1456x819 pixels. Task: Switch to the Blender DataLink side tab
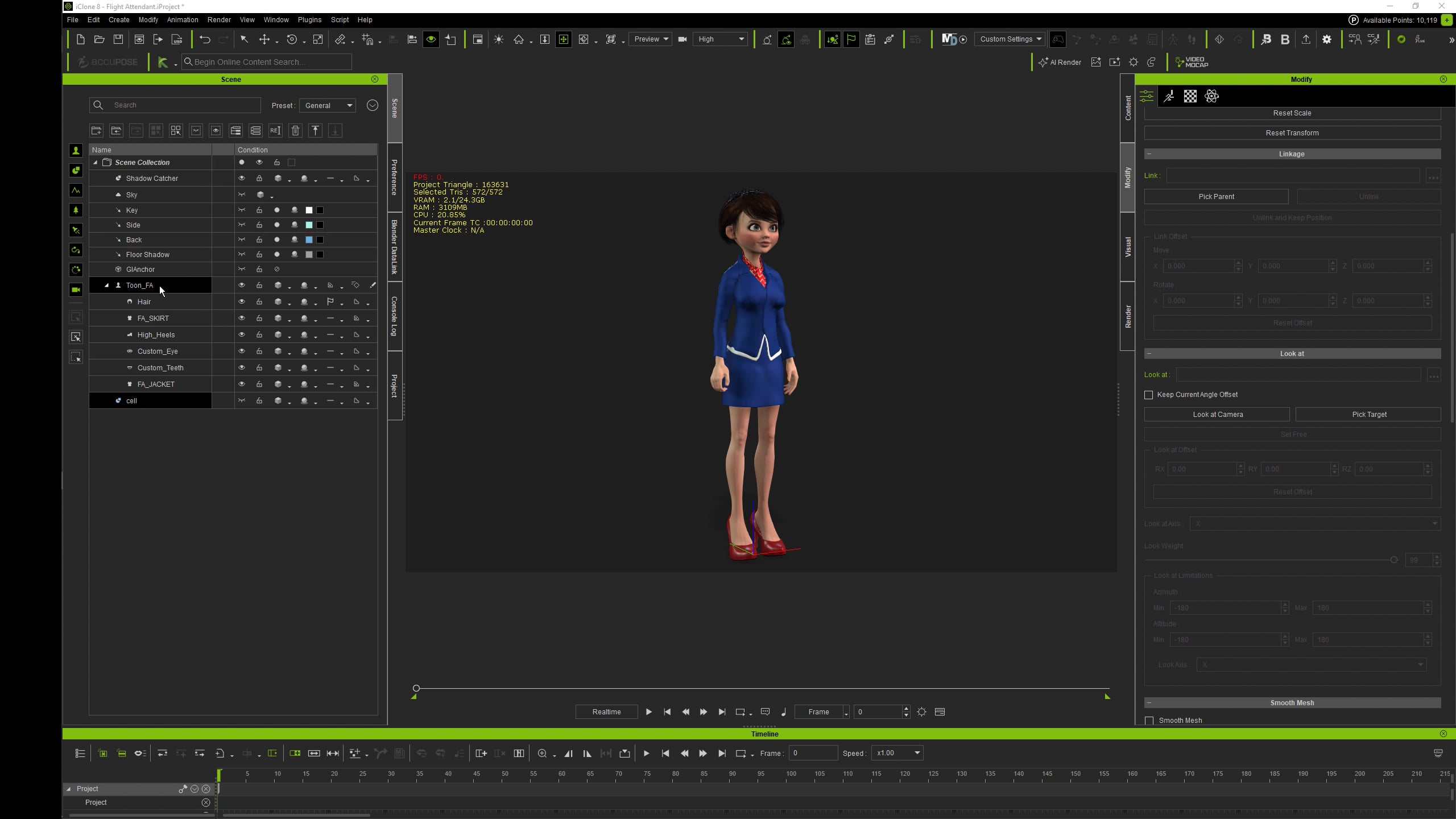pyautogui.click(x=394, y=247)
